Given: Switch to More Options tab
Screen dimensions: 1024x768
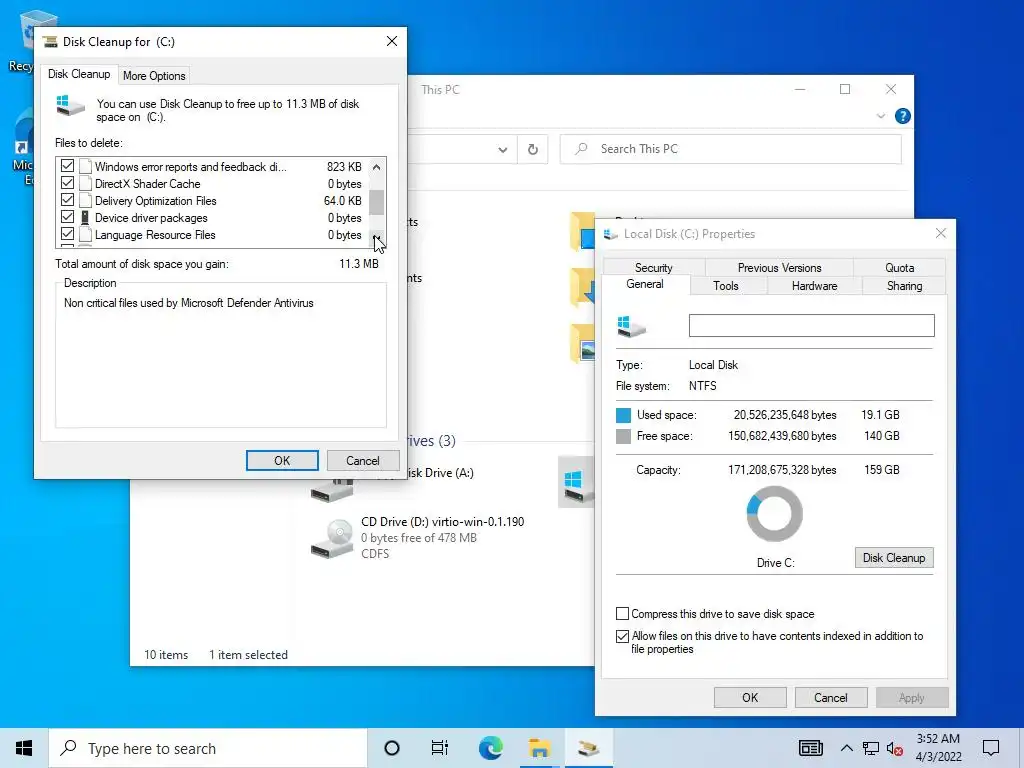Looking at the screenshot, I should pyautogui.click(x=154, y=76).
